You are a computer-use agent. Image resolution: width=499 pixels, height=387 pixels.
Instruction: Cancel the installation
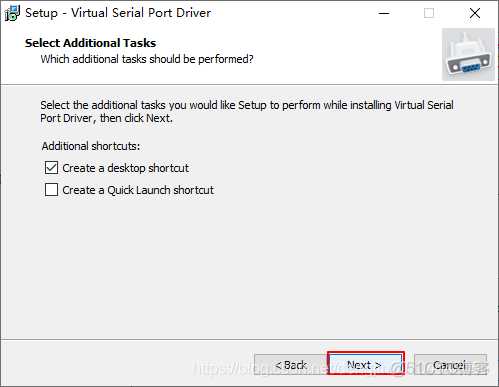tap(450, 364)
